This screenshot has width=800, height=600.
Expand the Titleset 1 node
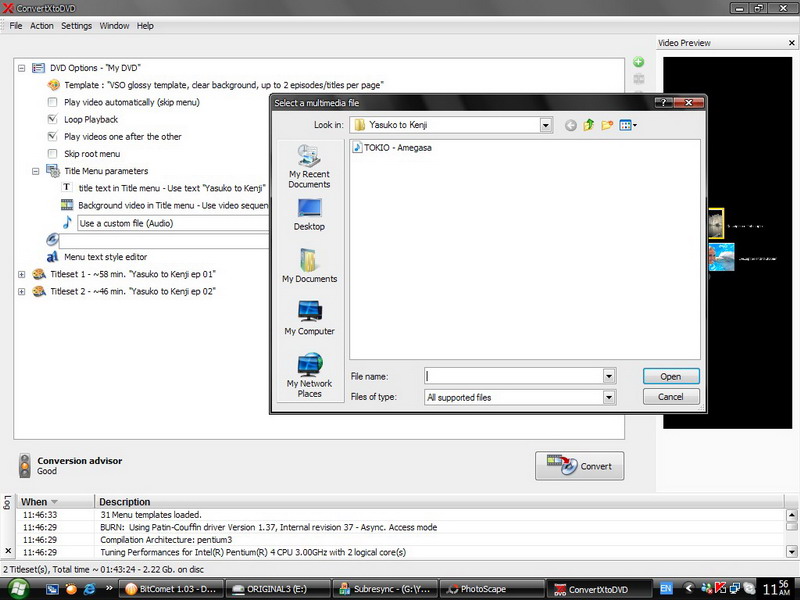coord(21,274)
